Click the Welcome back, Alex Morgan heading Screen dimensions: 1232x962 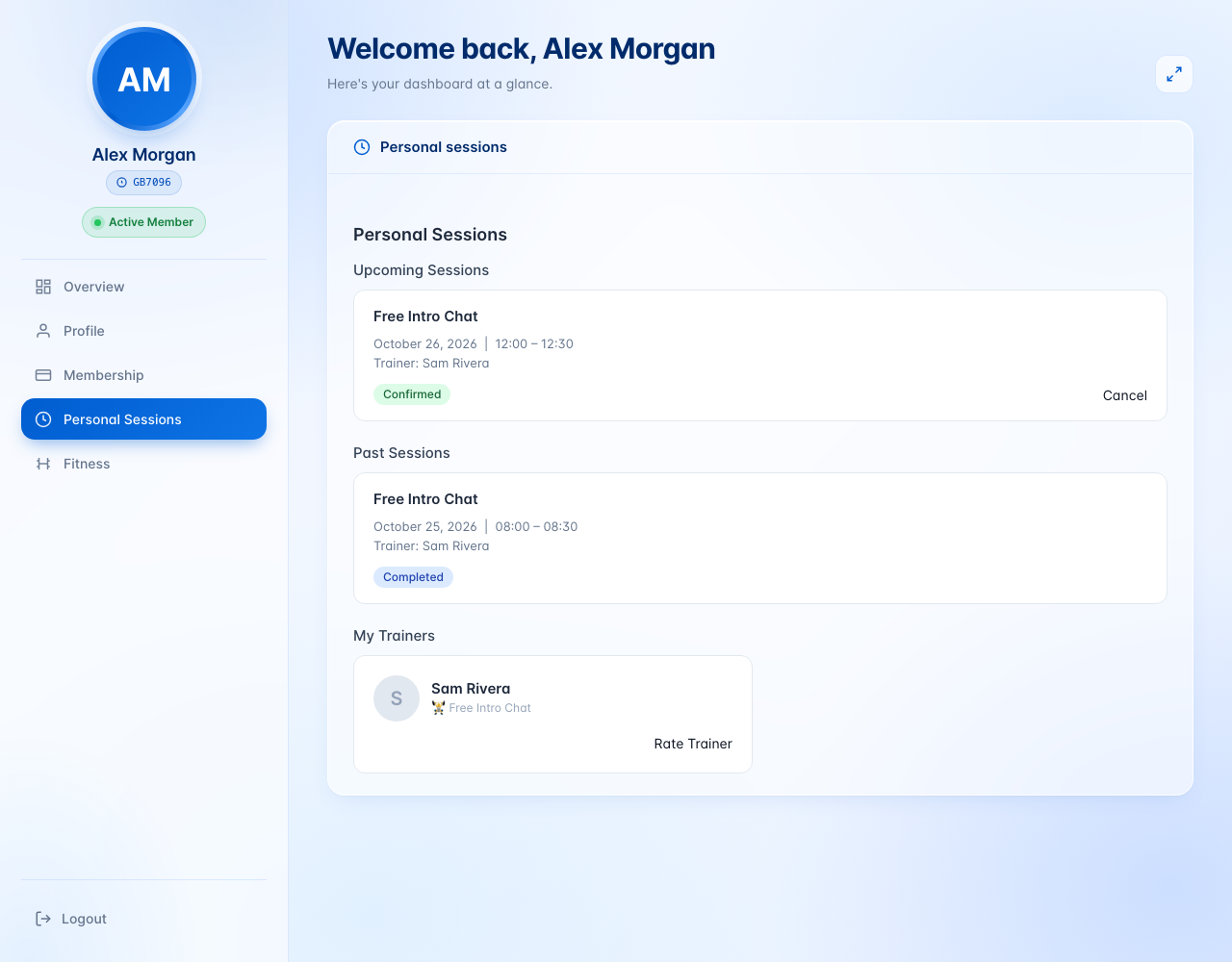click(521, 49)
